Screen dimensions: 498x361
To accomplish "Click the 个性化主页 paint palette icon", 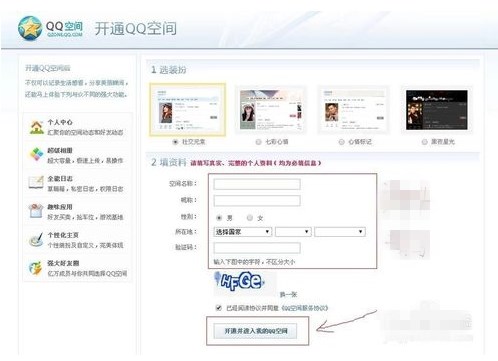I will click(36, 239).
